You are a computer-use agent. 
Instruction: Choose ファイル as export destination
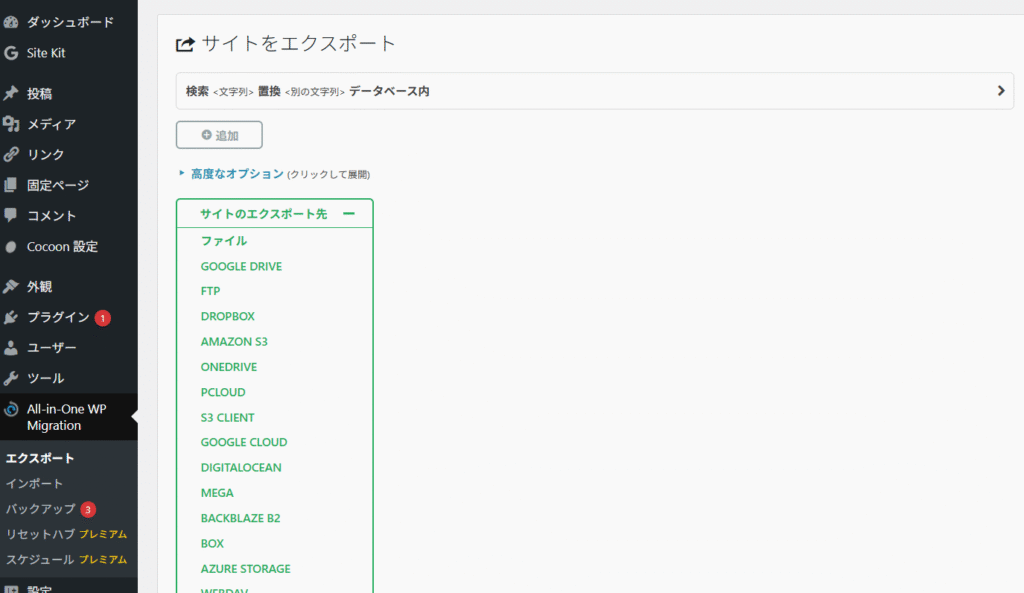(224, 241)
